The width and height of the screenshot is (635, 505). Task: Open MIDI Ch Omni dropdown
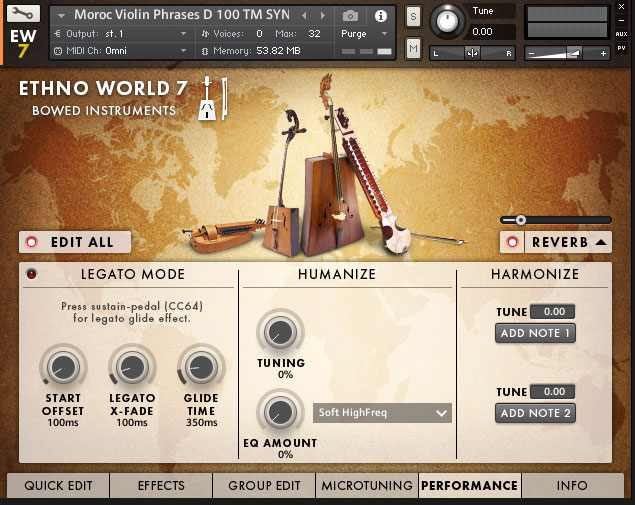pyautogui.click(x=183, y=51)
